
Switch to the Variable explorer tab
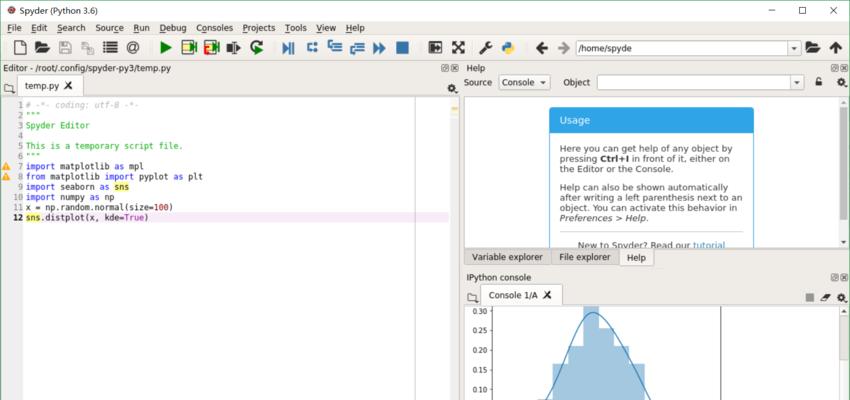coord(507,257)
